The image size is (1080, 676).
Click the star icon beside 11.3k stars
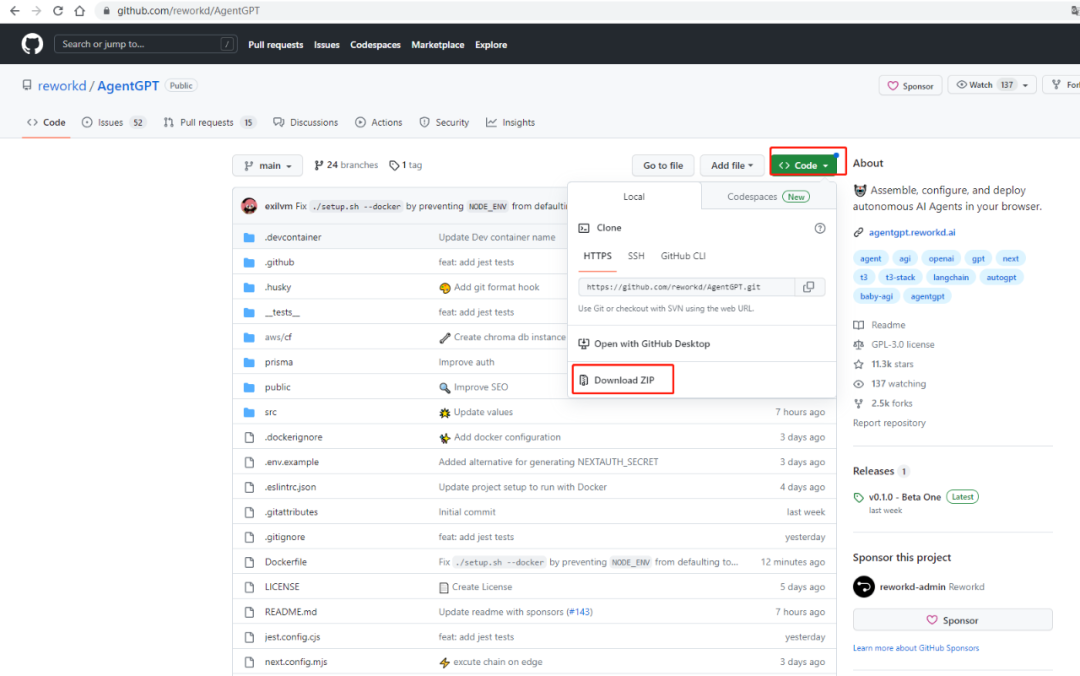(x=858, y=364)
